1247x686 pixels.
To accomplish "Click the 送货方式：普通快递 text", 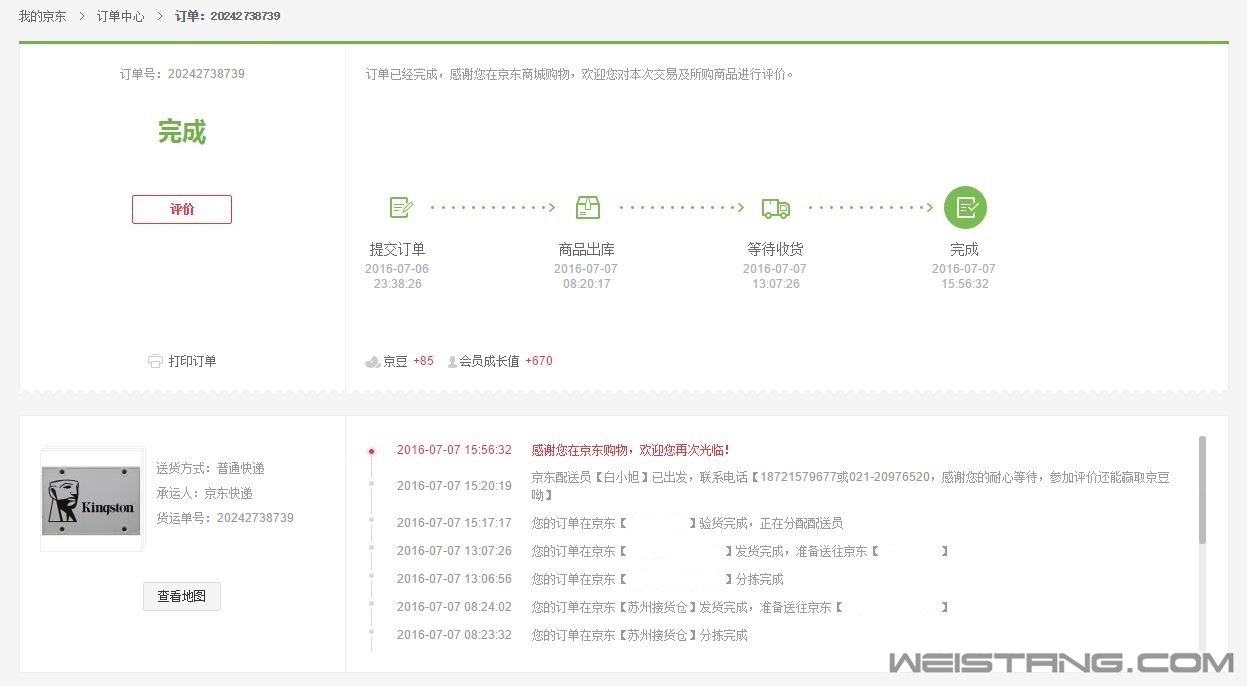I will pyautogui.click(x=210, y=468).
